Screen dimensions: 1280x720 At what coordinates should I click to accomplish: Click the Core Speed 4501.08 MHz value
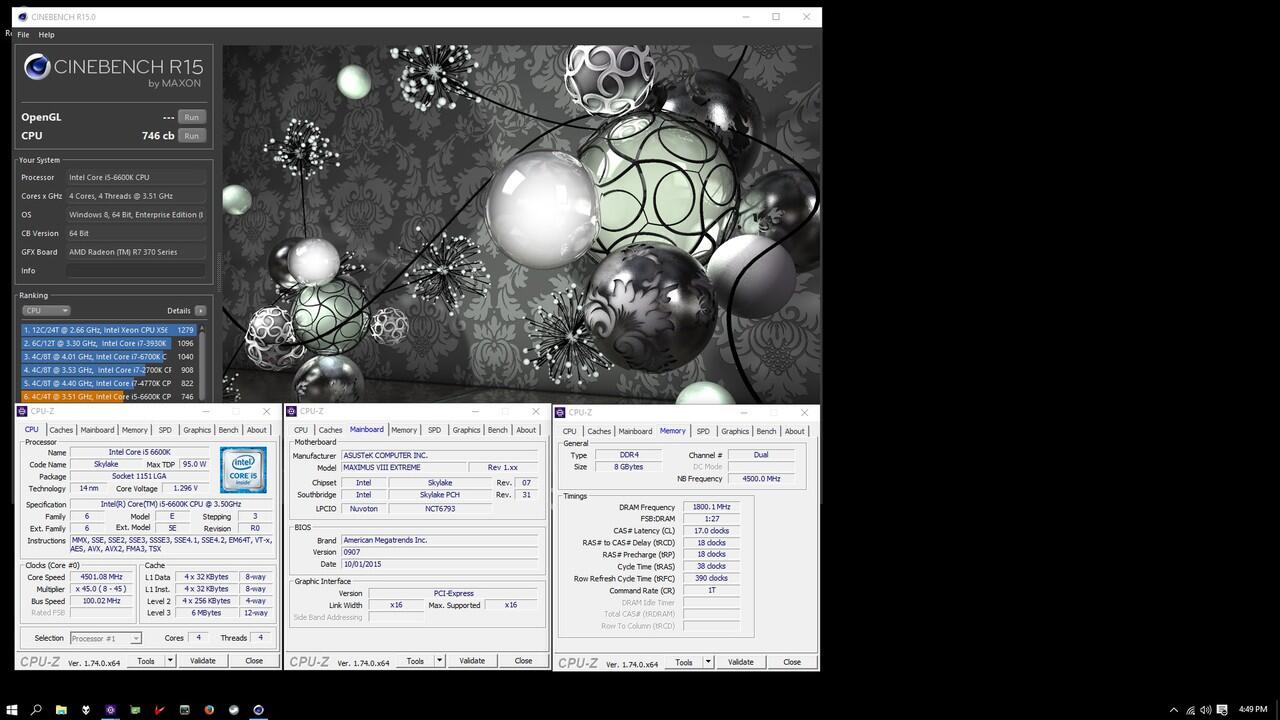pos(102,577)
